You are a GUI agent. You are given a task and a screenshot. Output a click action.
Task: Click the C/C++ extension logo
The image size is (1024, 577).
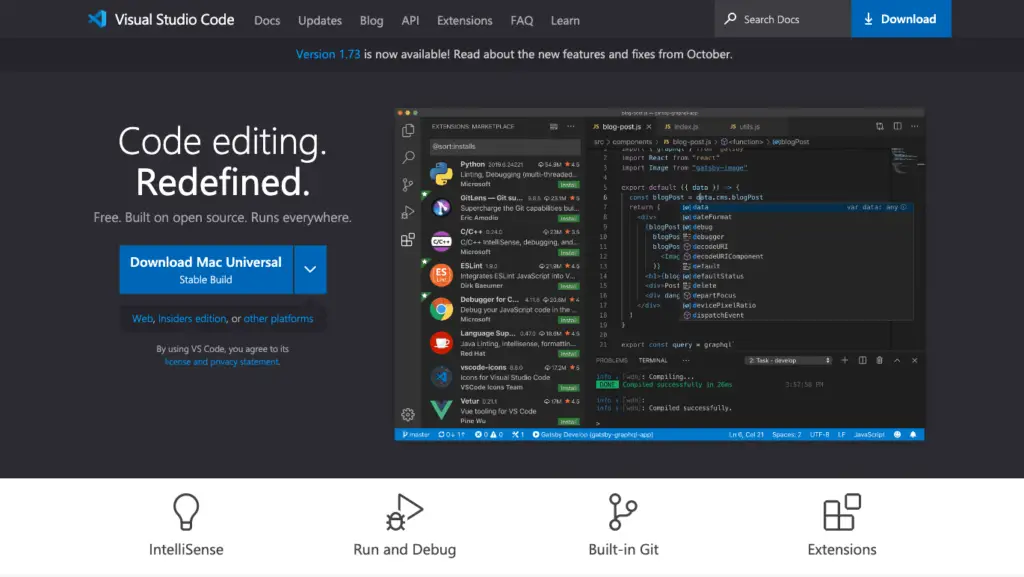pyautogui.click(x=441, y=242)
